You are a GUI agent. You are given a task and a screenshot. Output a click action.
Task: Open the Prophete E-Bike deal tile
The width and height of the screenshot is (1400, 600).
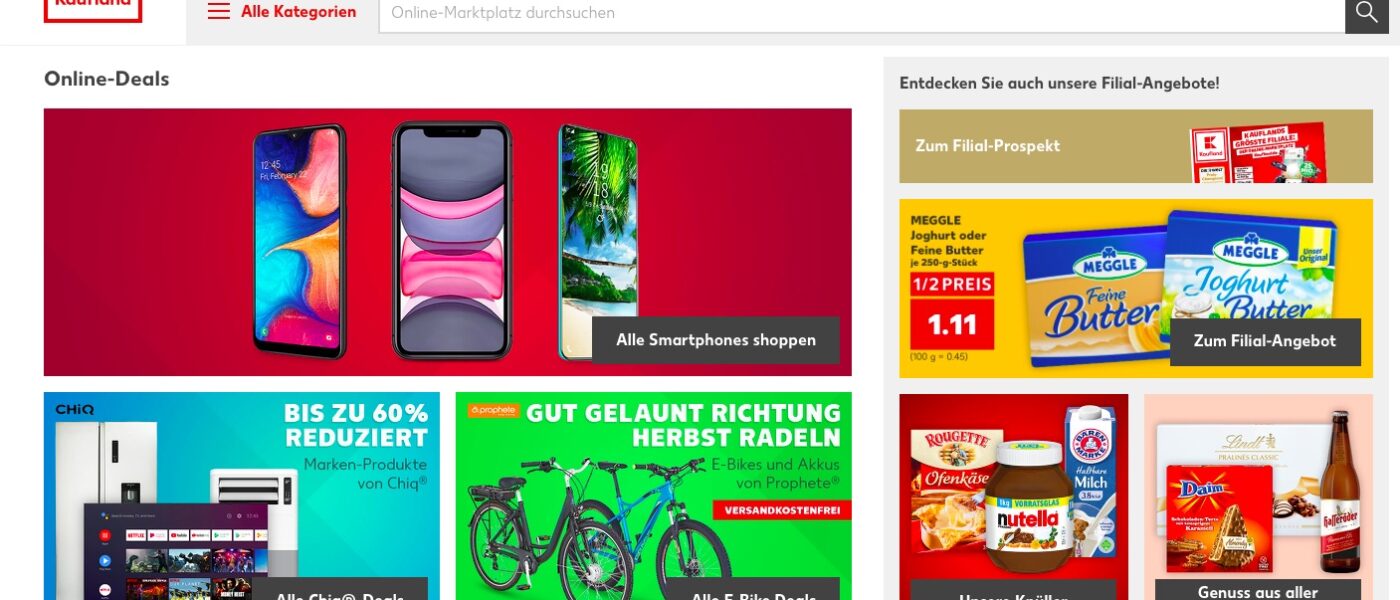coord(654,496)
